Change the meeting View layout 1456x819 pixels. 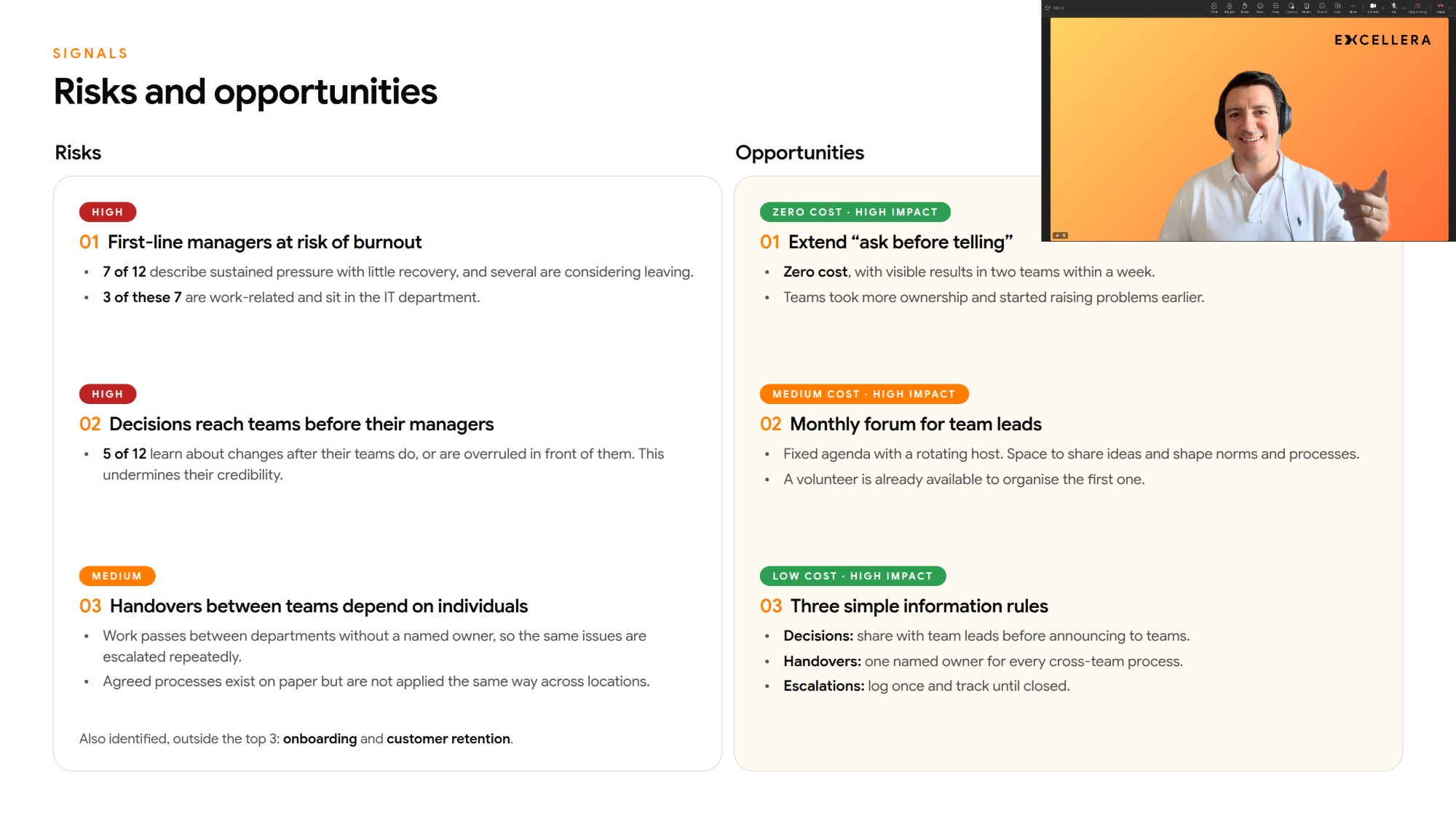tap(1275, 7)
